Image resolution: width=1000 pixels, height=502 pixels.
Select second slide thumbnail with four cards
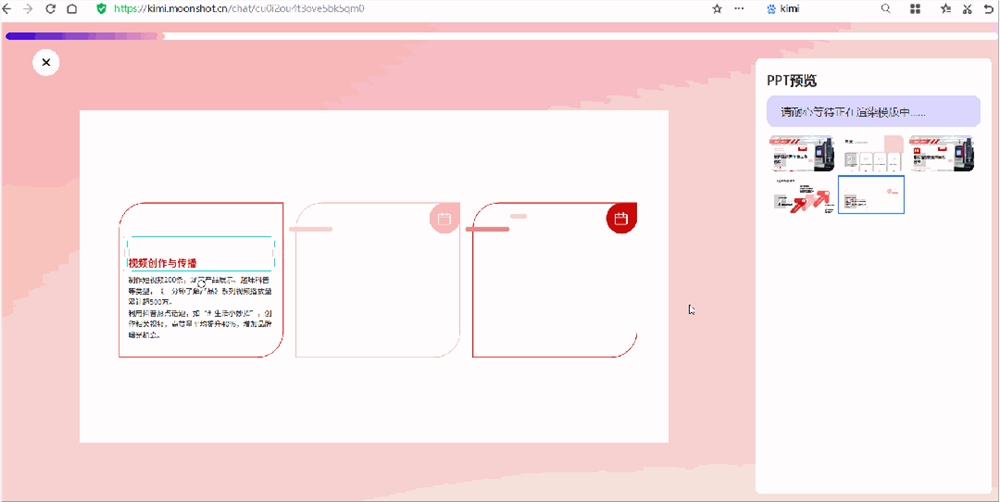click(871, 153)
